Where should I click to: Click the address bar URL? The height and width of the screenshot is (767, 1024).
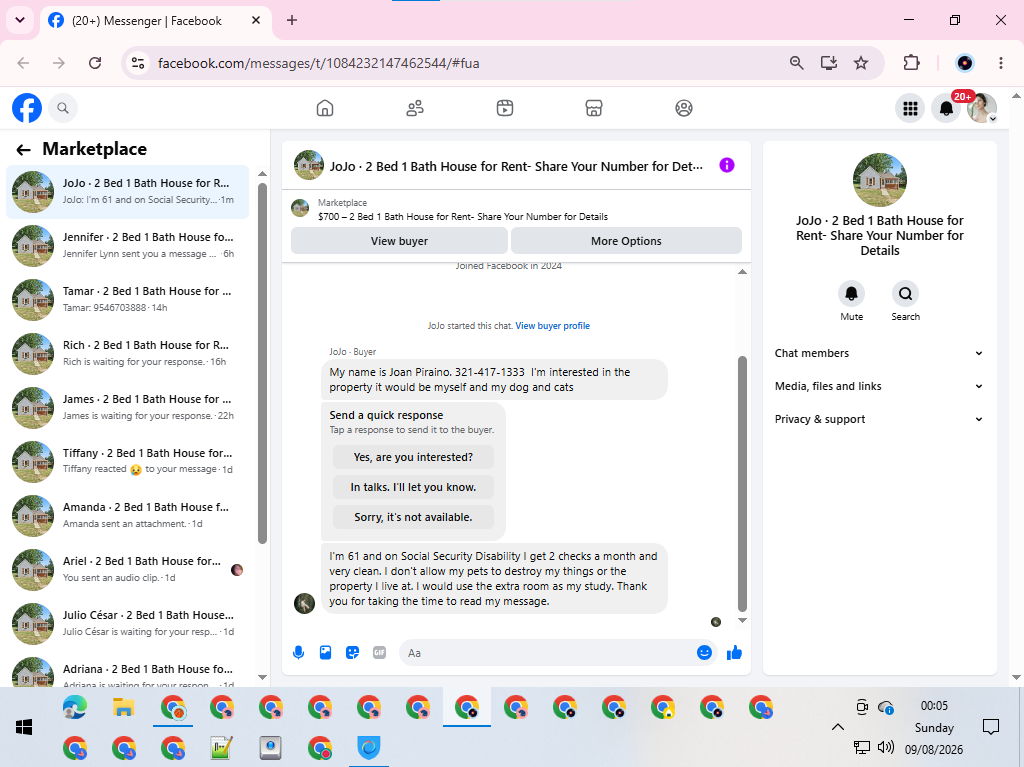[x=319, y=63]
